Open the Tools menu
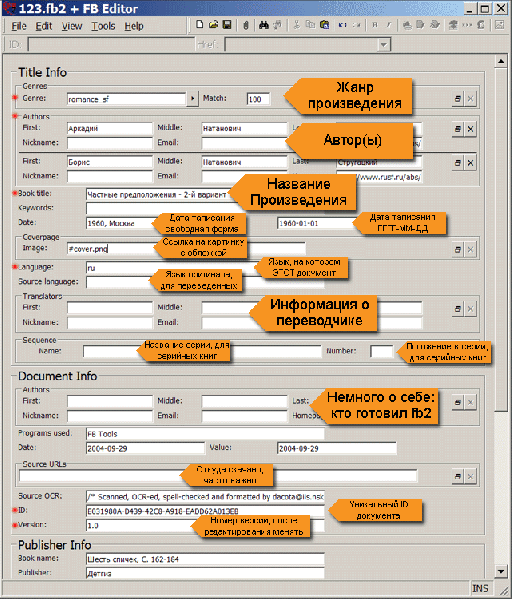This screenshot has height=599, width=512. click(103, 26)
